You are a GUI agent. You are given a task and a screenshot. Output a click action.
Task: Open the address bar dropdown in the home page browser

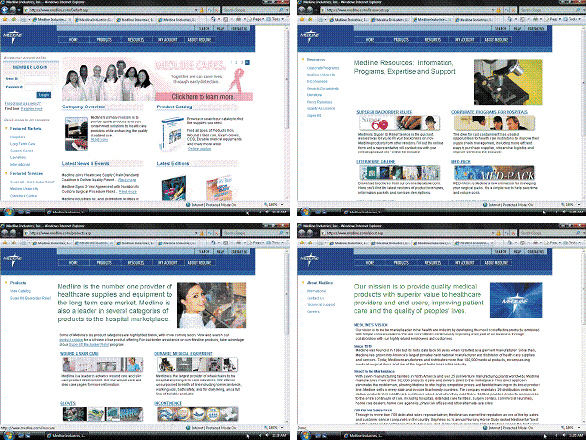tap(196, 10)
